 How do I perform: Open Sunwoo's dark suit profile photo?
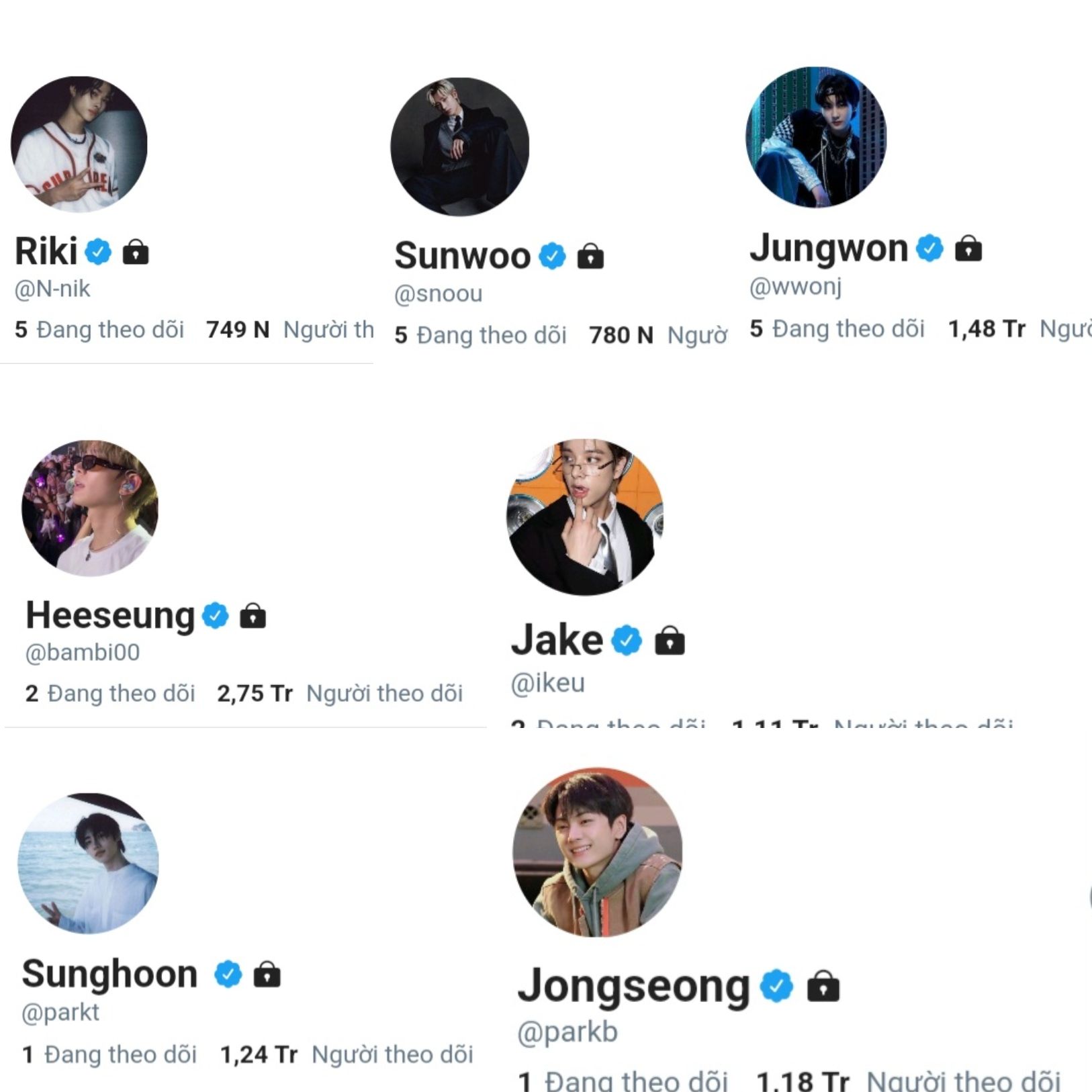tap(460, 147)
